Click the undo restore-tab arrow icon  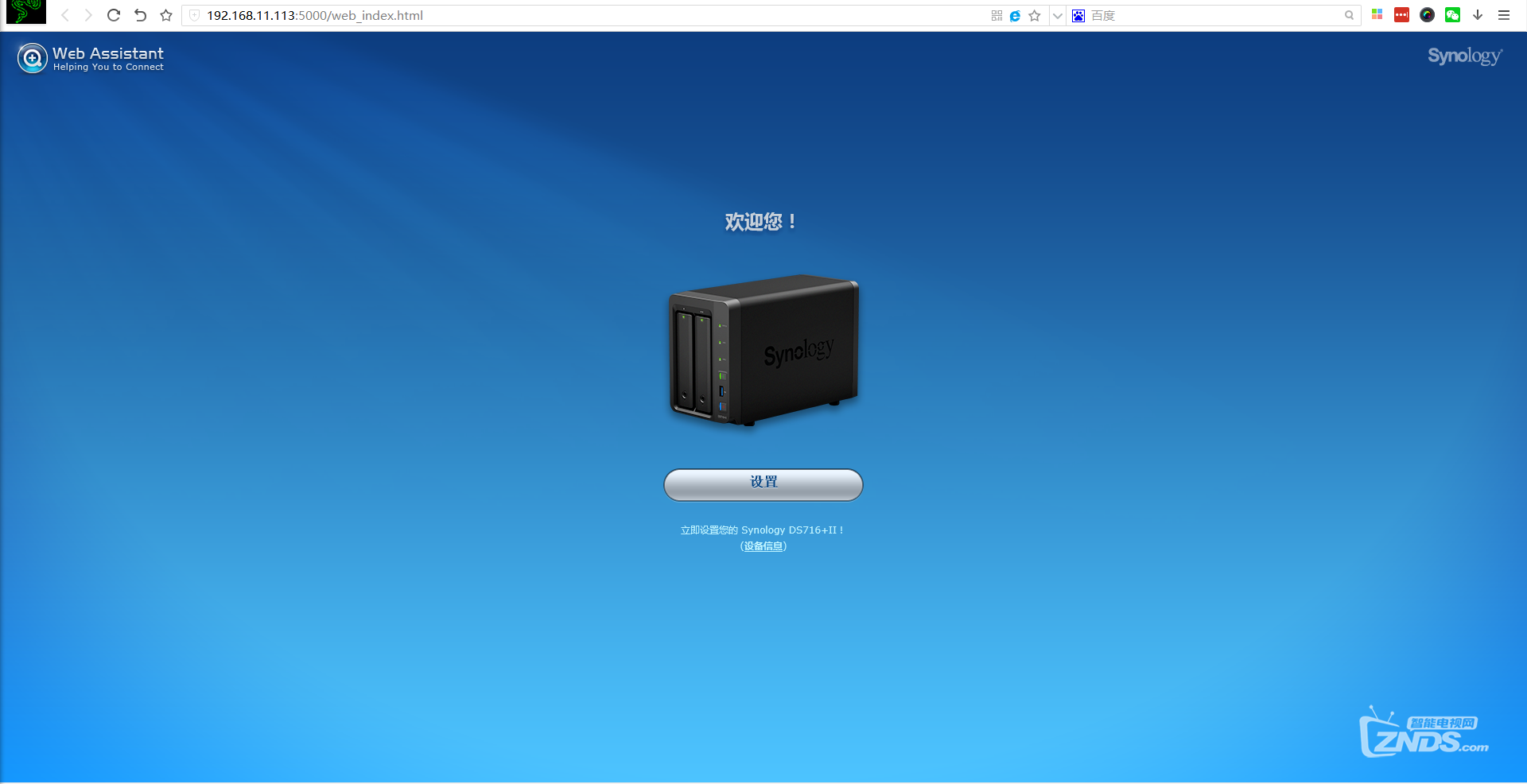point(140,15)
